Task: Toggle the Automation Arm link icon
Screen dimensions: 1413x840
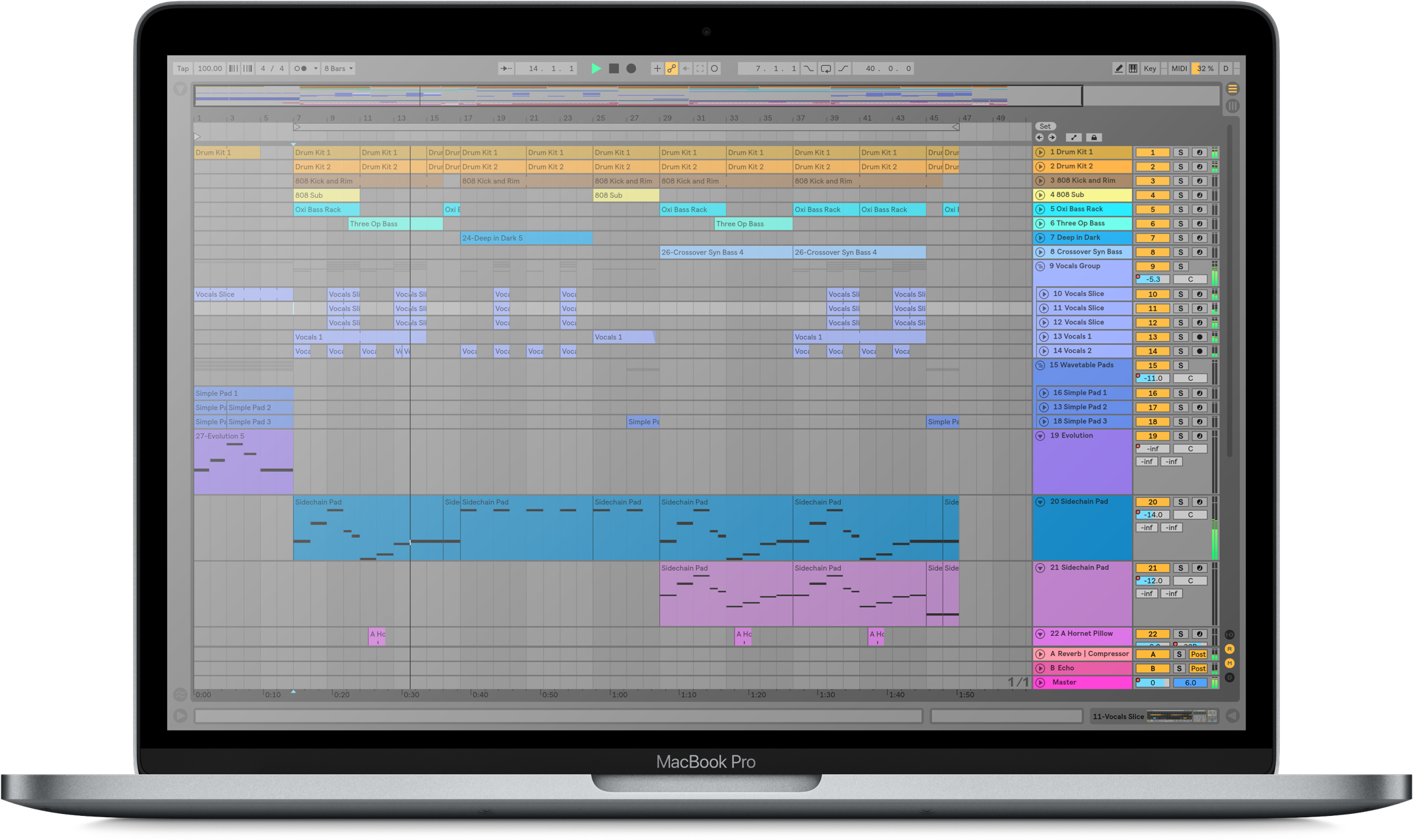Action: pos(671,68)
